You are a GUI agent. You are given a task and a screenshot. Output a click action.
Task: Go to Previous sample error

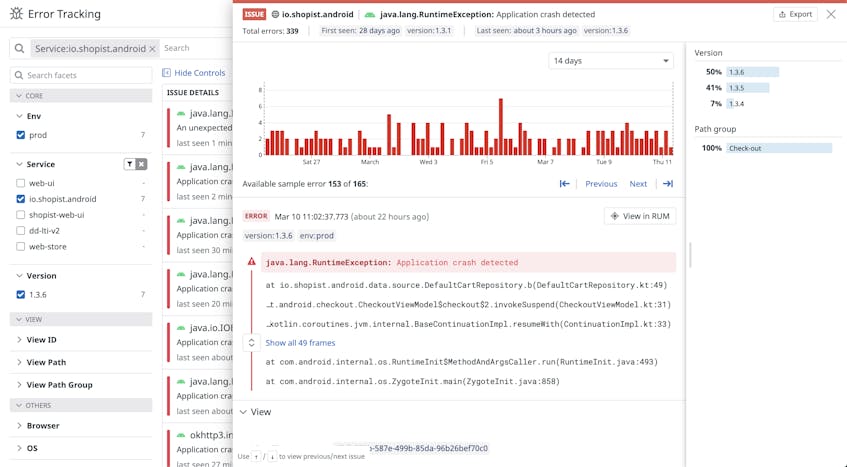(601, 184)
